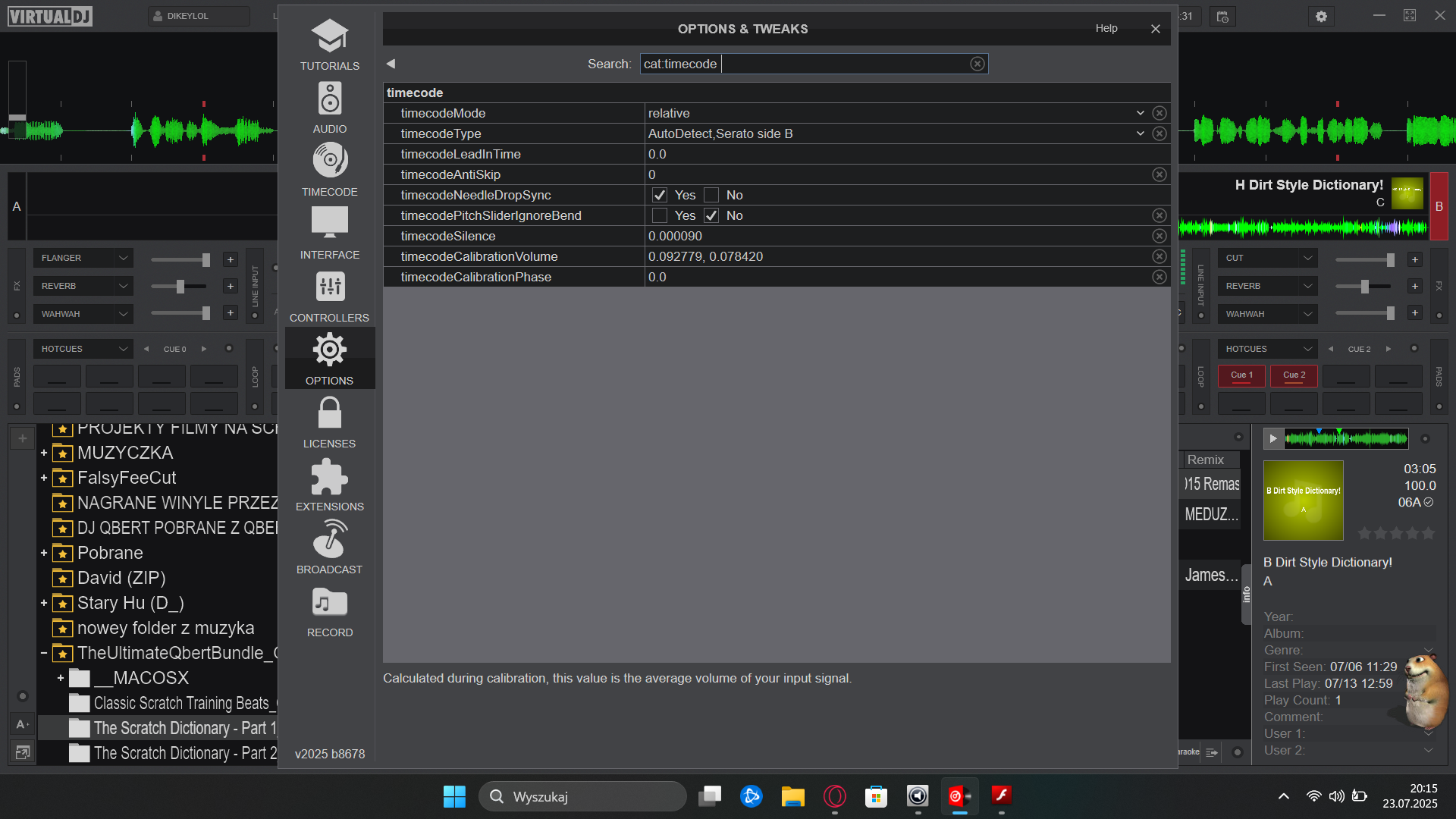Expand the timecodeType dropdown arrow

click(x=1140, y=133)
